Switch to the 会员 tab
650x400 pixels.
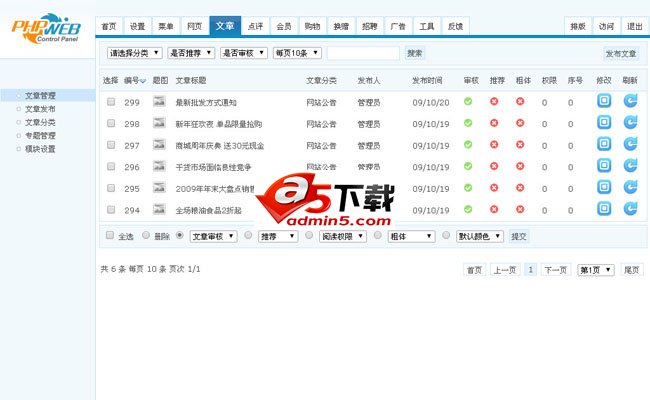(x=284, y=26)
